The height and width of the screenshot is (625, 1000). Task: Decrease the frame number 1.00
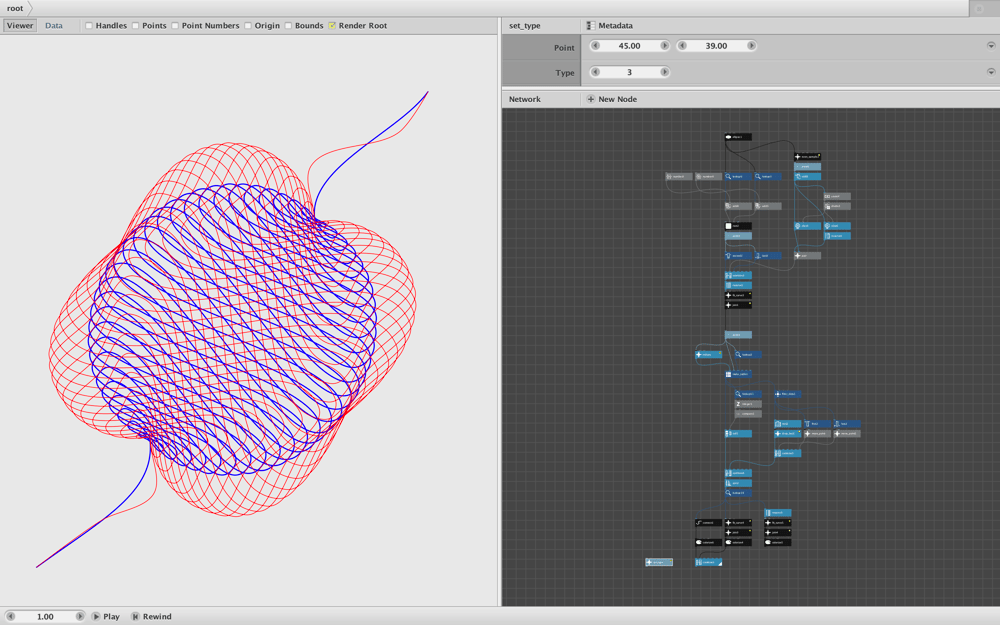10,616
